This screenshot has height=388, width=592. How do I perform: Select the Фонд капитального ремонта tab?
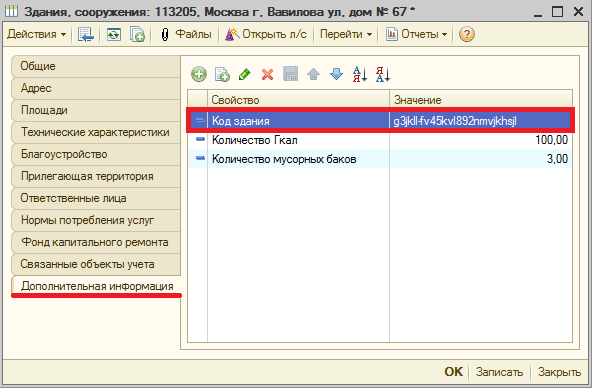(96, 242)
